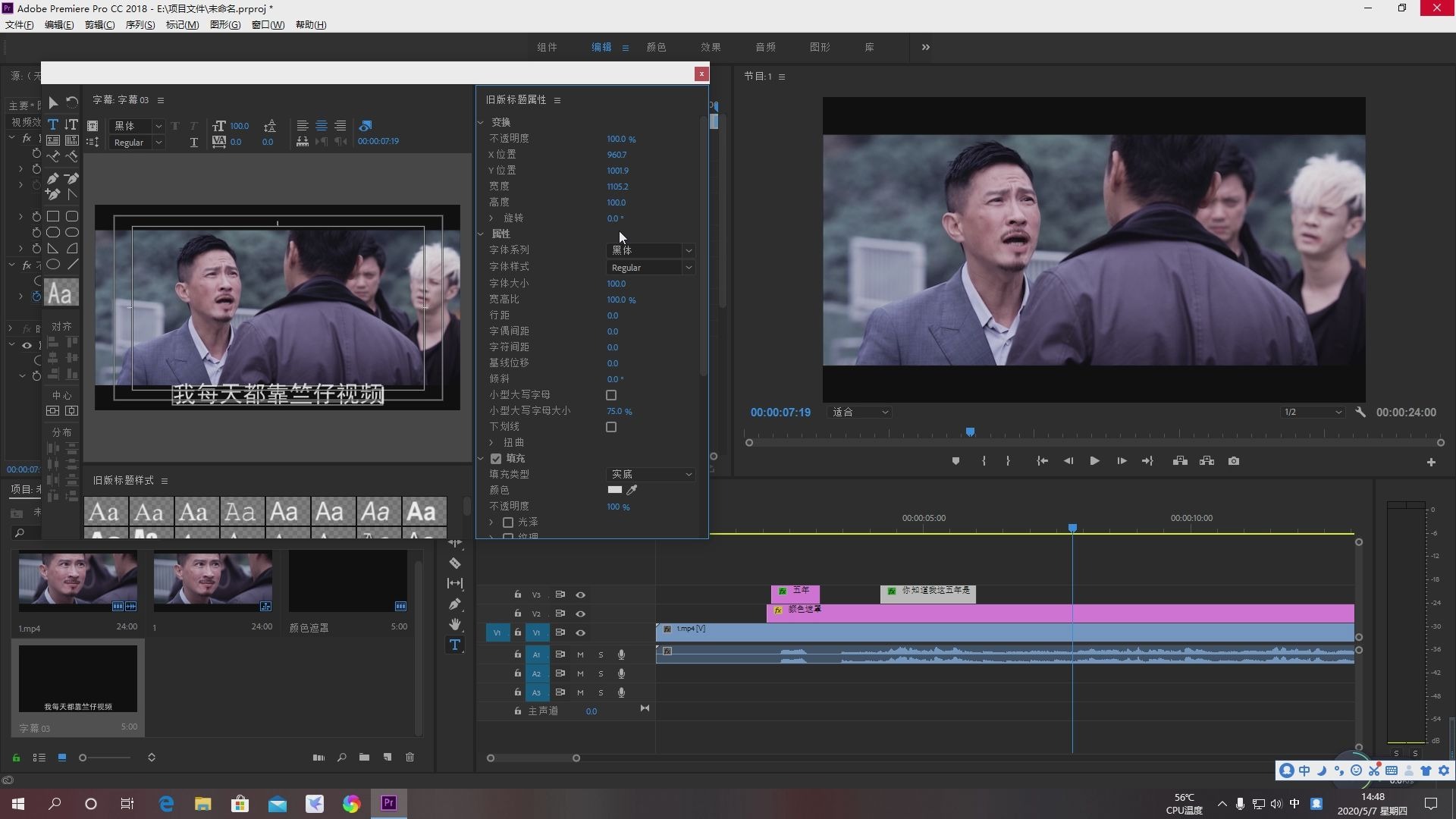Switch to the 颜色 workspace tab

coord(656,47)
